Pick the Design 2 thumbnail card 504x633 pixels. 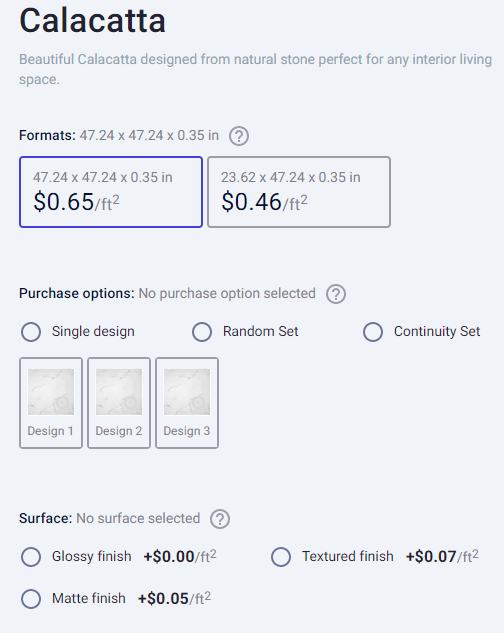click(119, 403)
